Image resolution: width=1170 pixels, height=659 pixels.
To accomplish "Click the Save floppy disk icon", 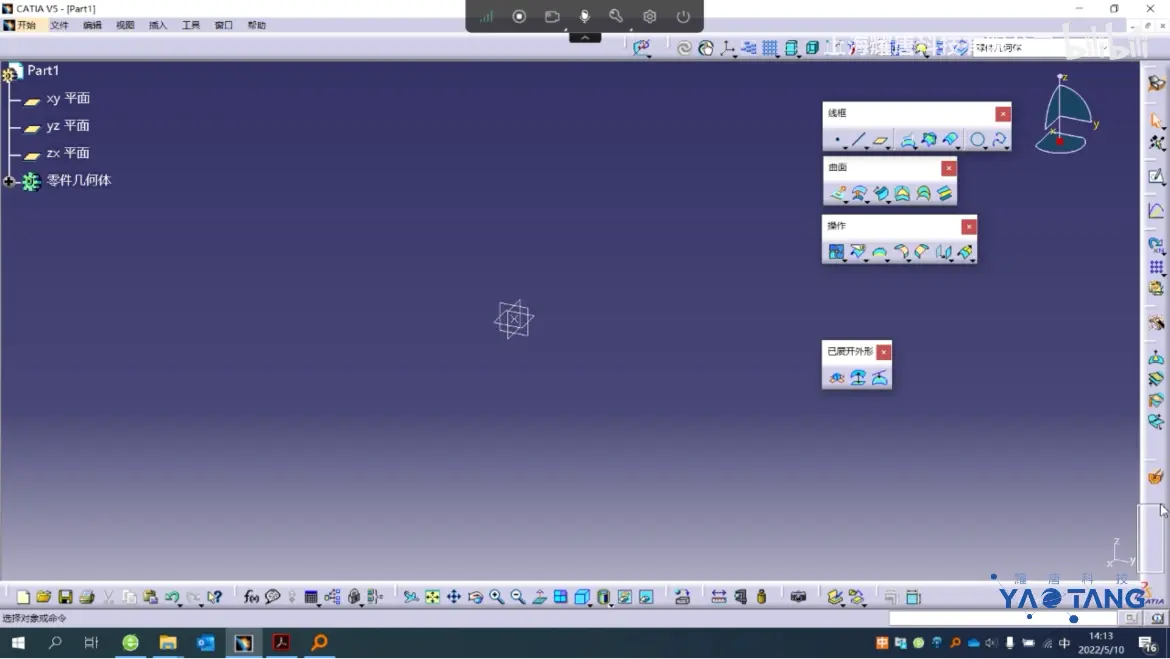I will point(65,597).
